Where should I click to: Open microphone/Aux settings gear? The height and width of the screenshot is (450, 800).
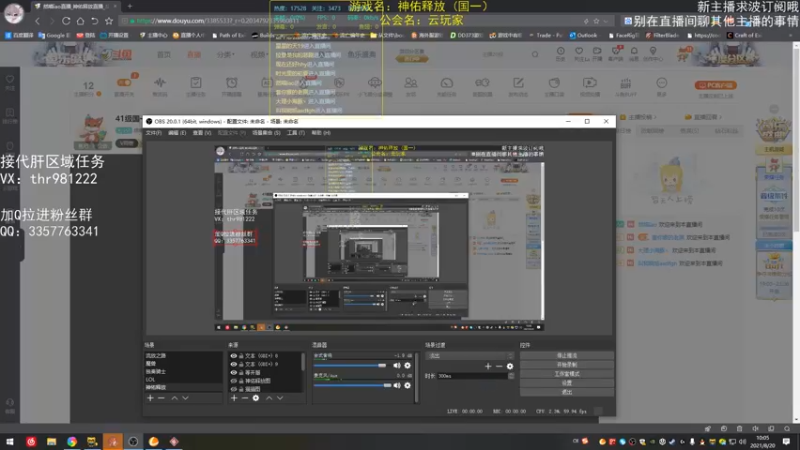tap(407, 385)
